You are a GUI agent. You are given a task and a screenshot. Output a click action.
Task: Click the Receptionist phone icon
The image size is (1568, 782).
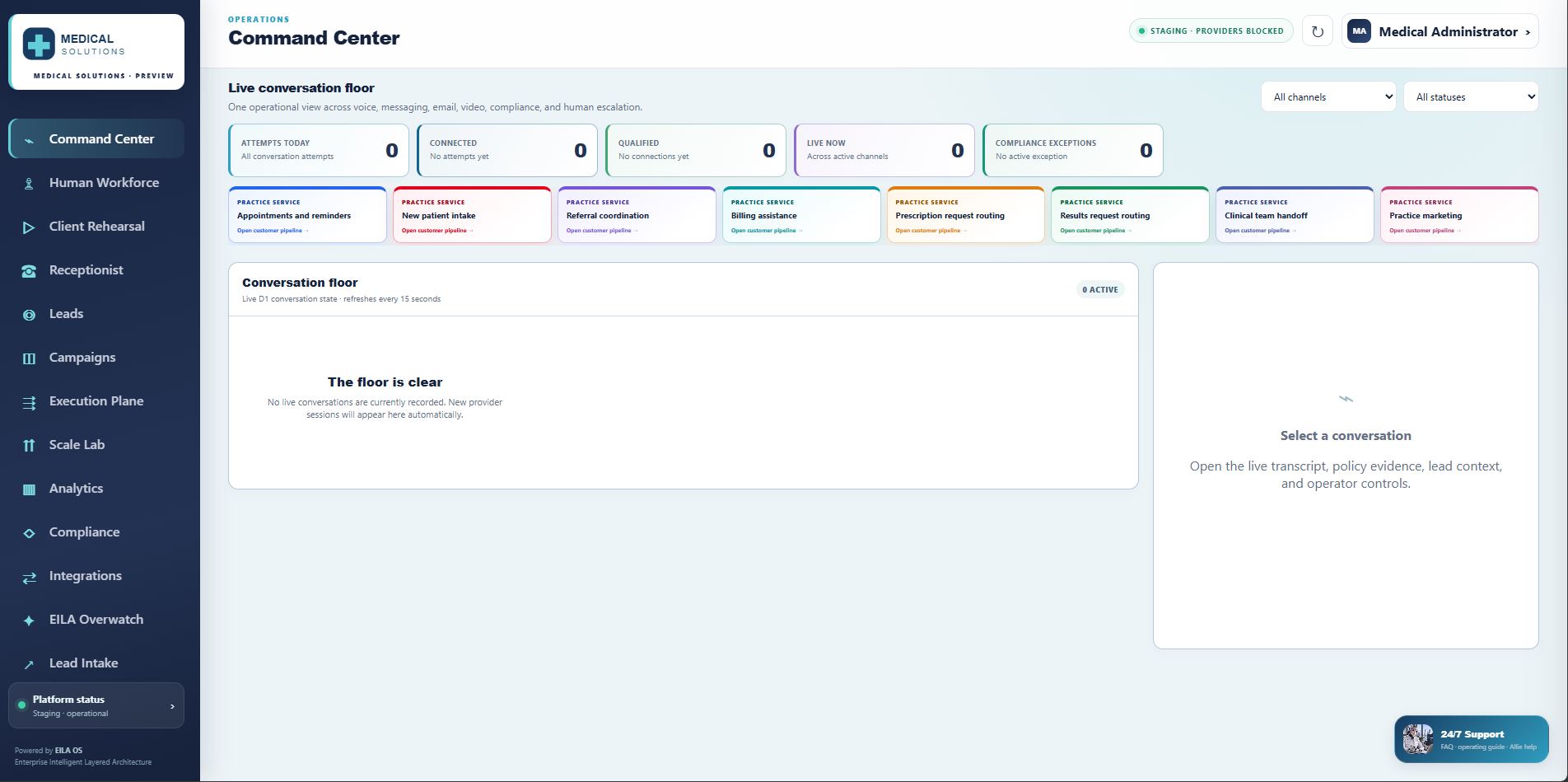(29, 271)
